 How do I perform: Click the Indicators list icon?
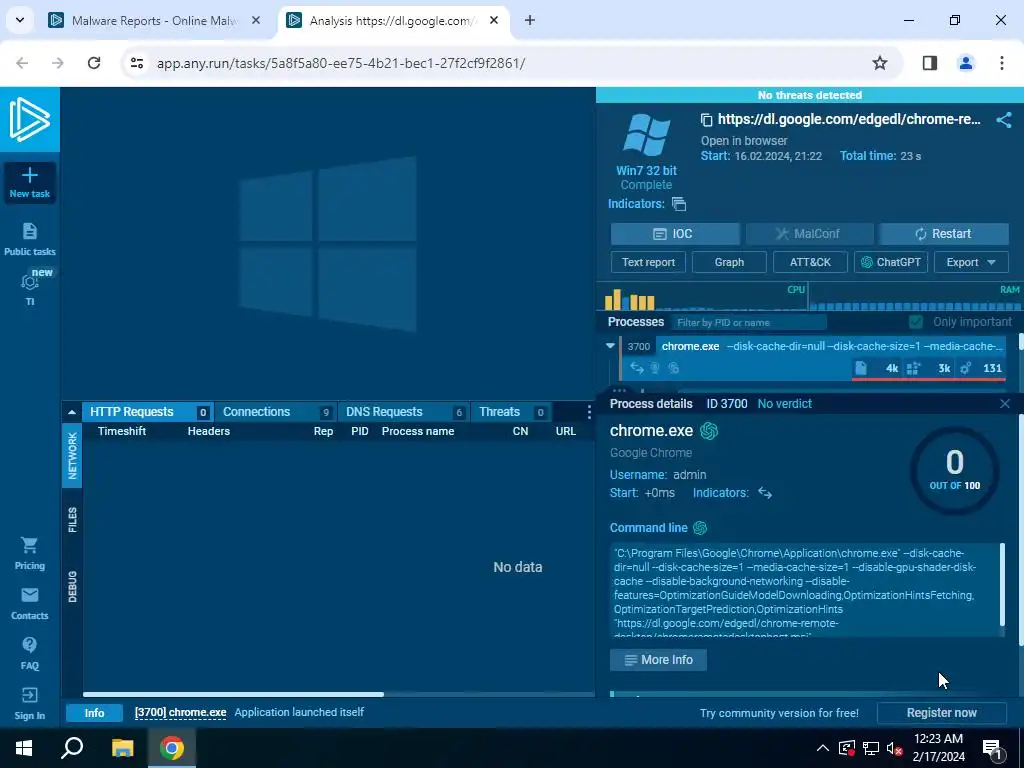tap(679, 204)
